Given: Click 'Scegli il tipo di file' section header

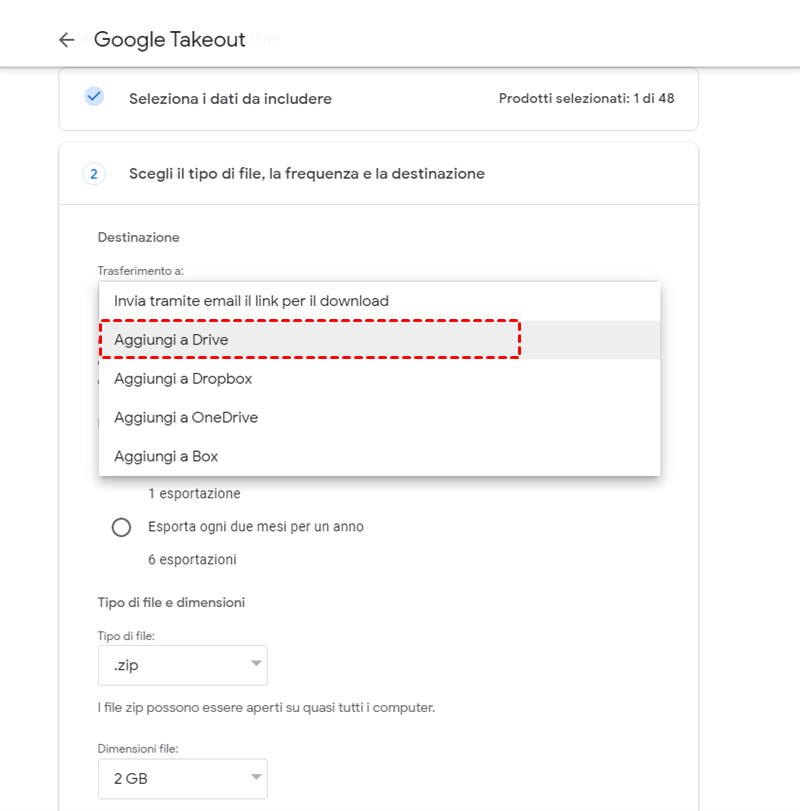Looking at the screenshot, I should point(306,174).
